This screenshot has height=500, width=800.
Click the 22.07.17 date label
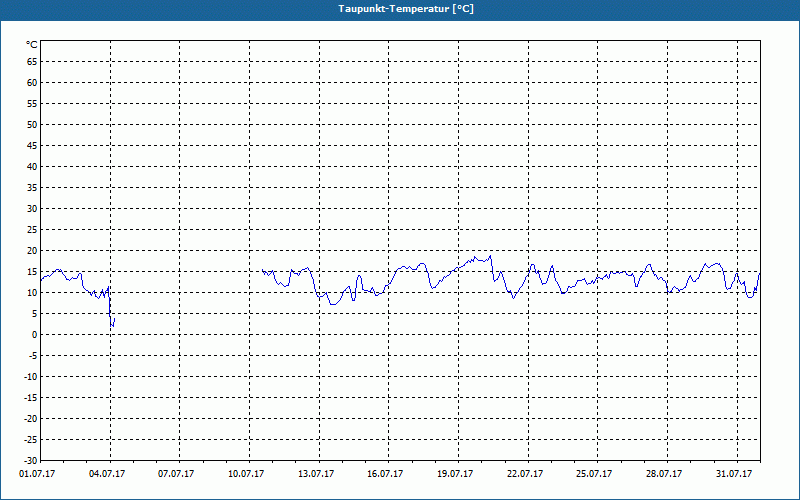click(525, 474)
